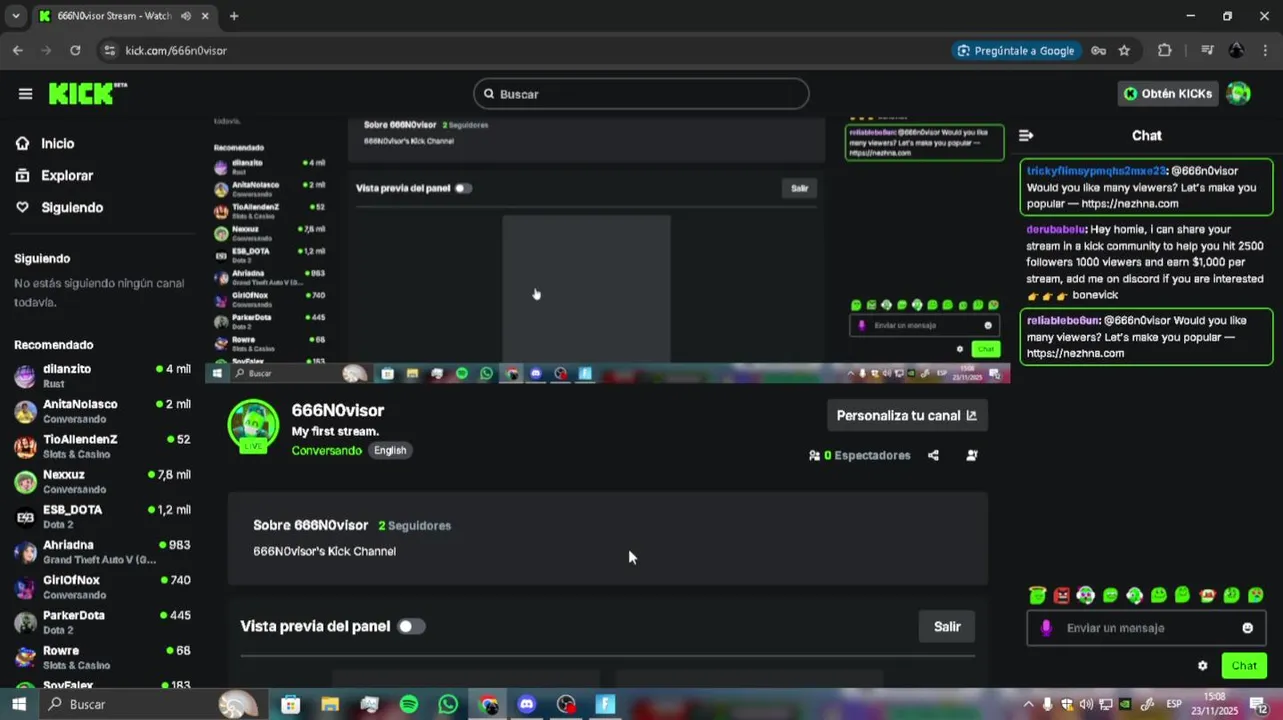Click the Enviar un mensaje chat field

click(1147, 628)
